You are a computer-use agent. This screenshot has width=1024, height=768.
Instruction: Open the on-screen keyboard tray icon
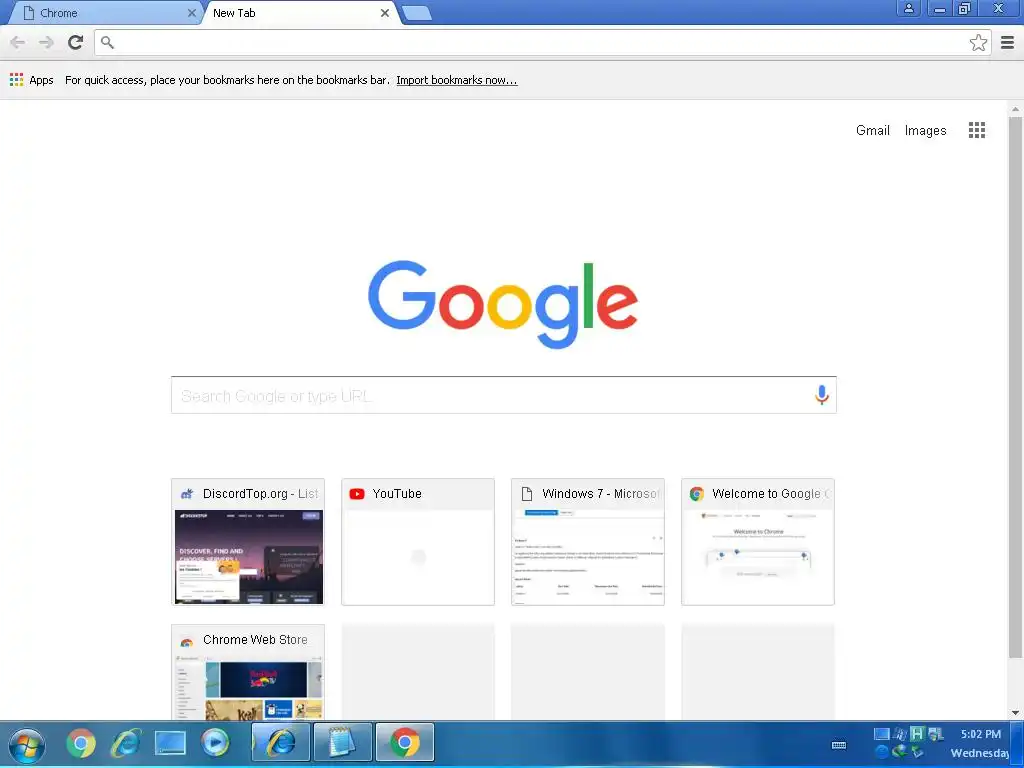pyautogui.click(x=839, y=744)
